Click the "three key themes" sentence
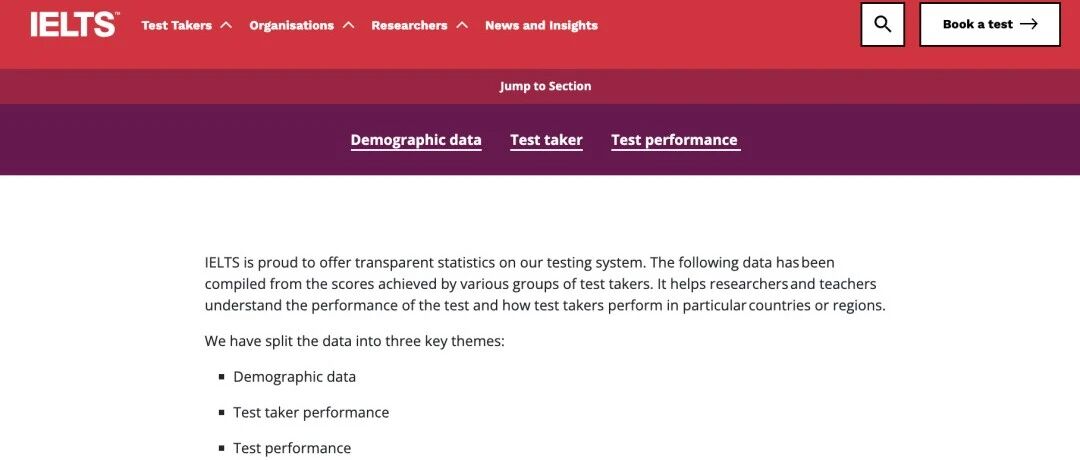The width and height of the screenshot is (1080, 460). coord(355,341)
